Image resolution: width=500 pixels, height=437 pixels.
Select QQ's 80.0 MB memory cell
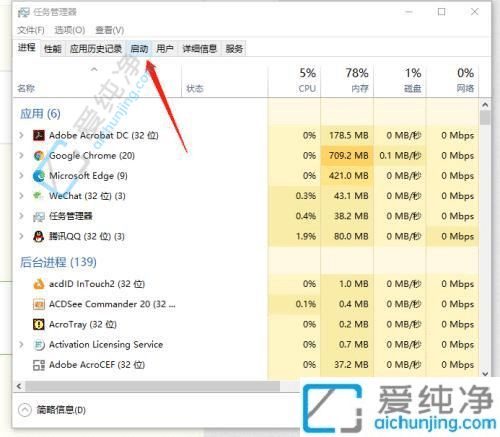click(x=347, y=236)
